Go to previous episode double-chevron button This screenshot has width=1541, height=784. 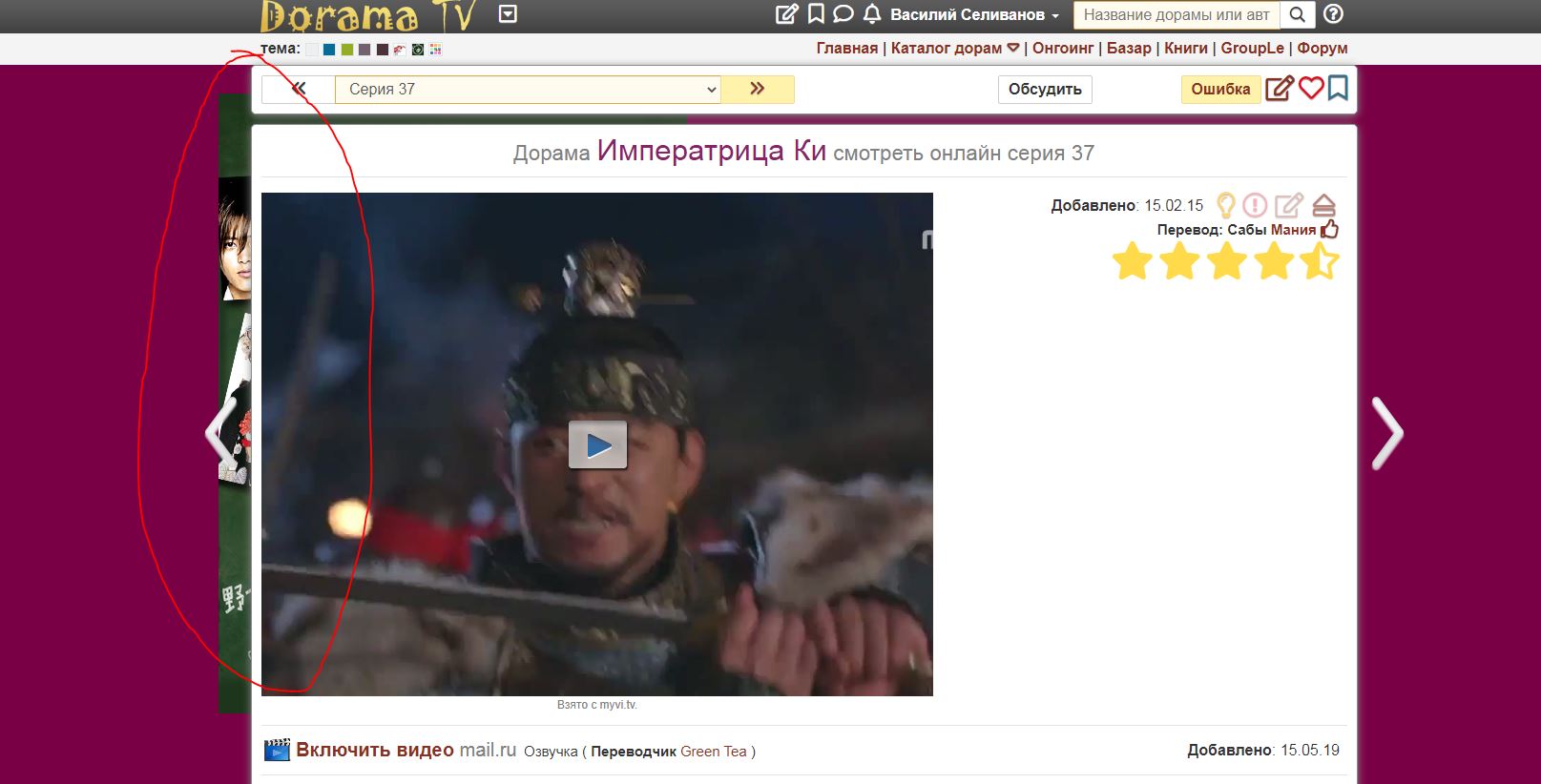(x=299, y=89)
